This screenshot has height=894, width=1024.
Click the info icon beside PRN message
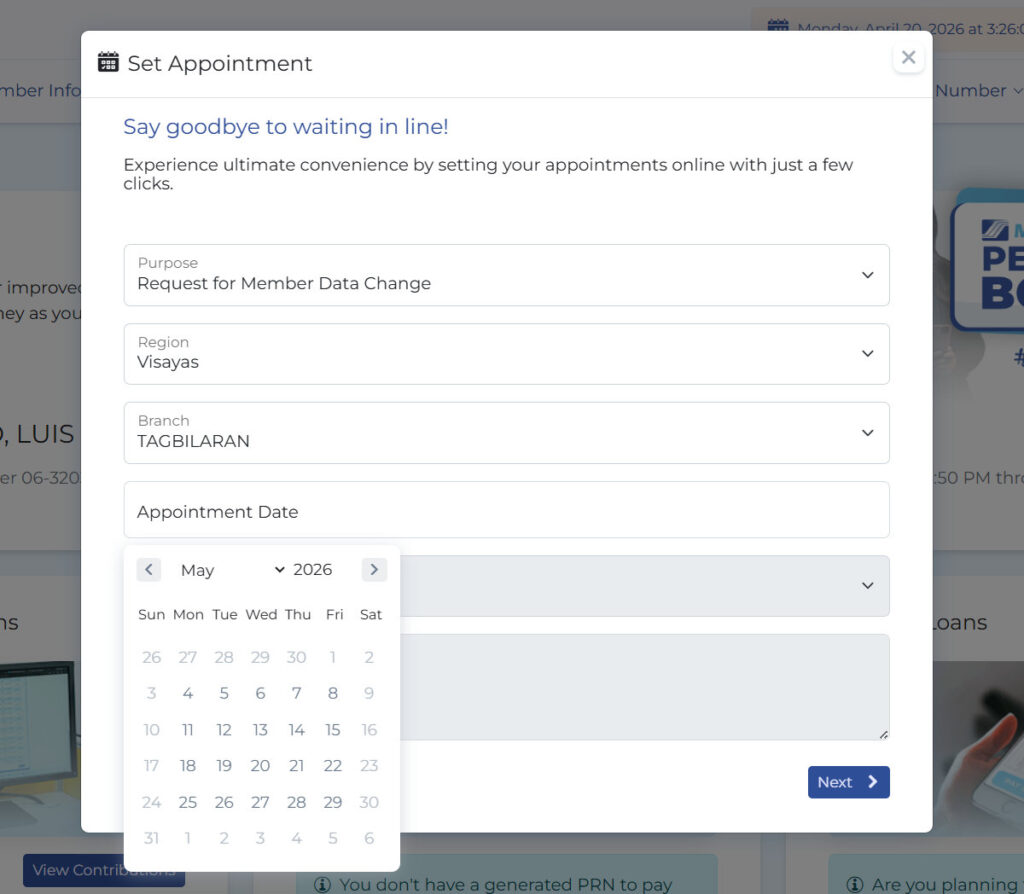click(322, 885)
